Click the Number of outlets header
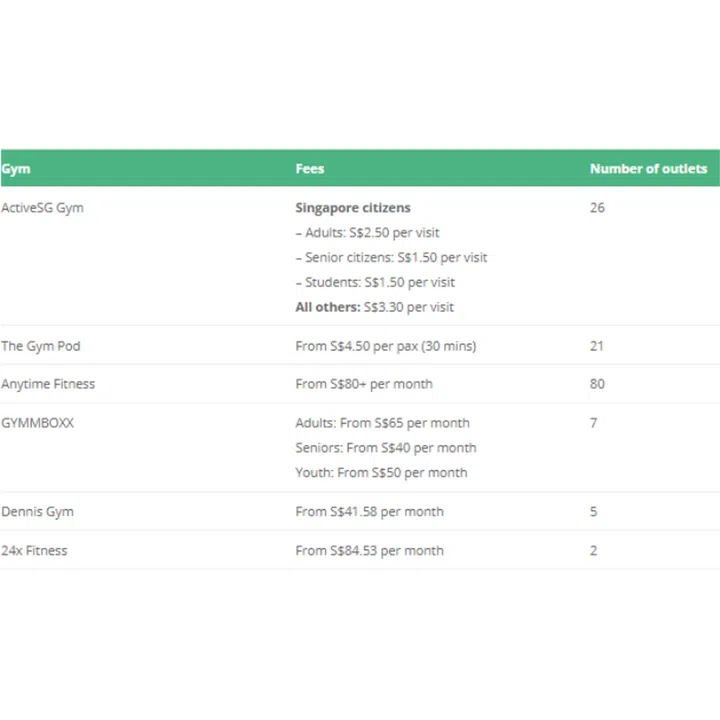The image size is (720, 720). 648,169
